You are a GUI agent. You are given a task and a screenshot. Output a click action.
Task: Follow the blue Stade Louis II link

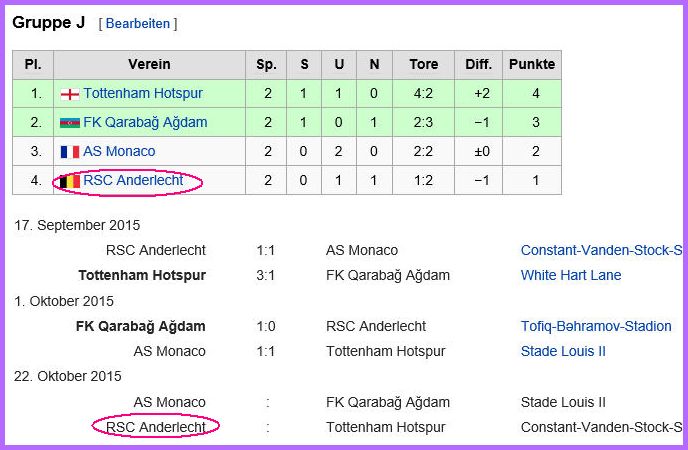[563, 351]
